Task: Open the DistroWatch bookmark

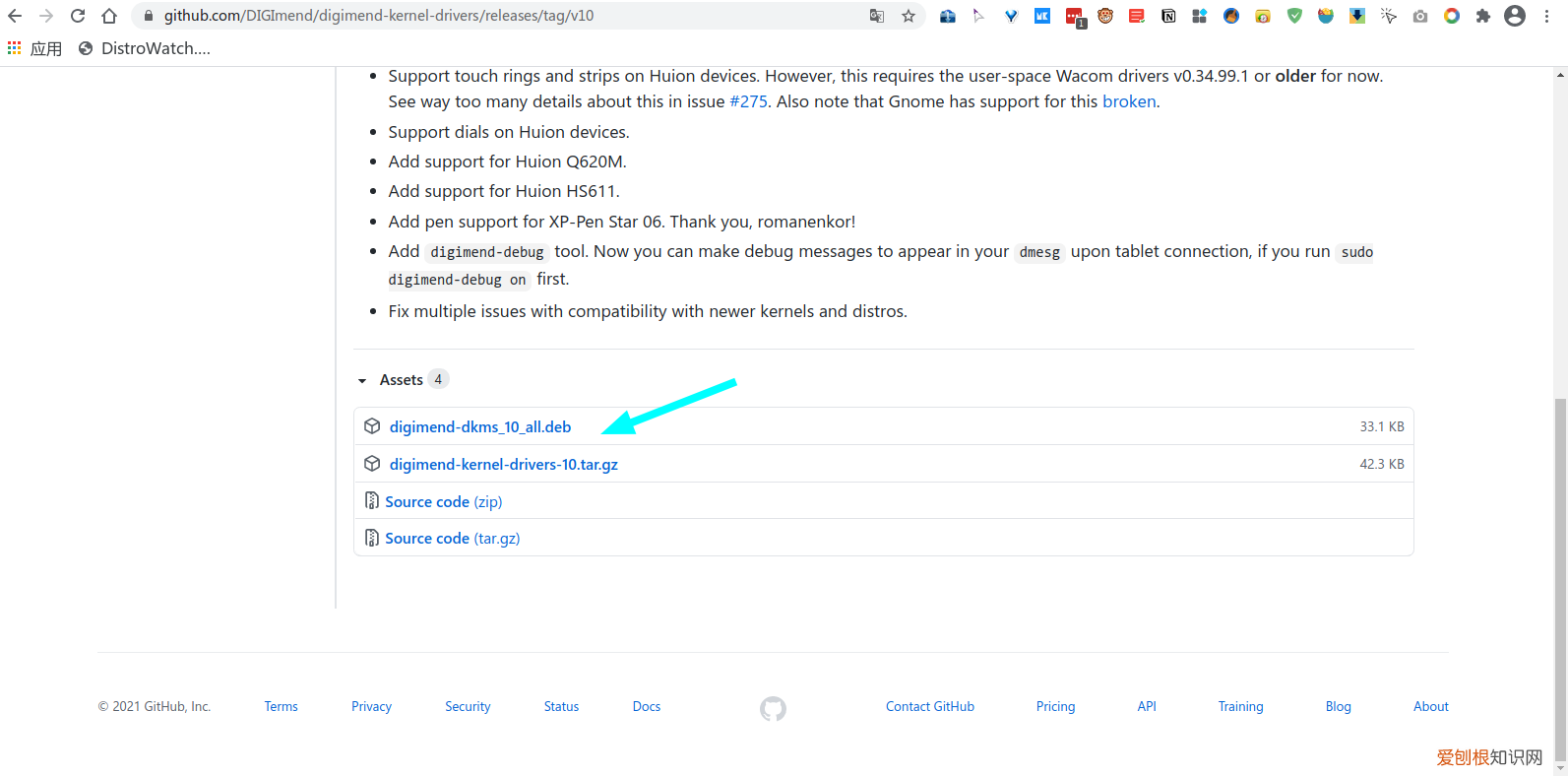Action: point(145,48)
